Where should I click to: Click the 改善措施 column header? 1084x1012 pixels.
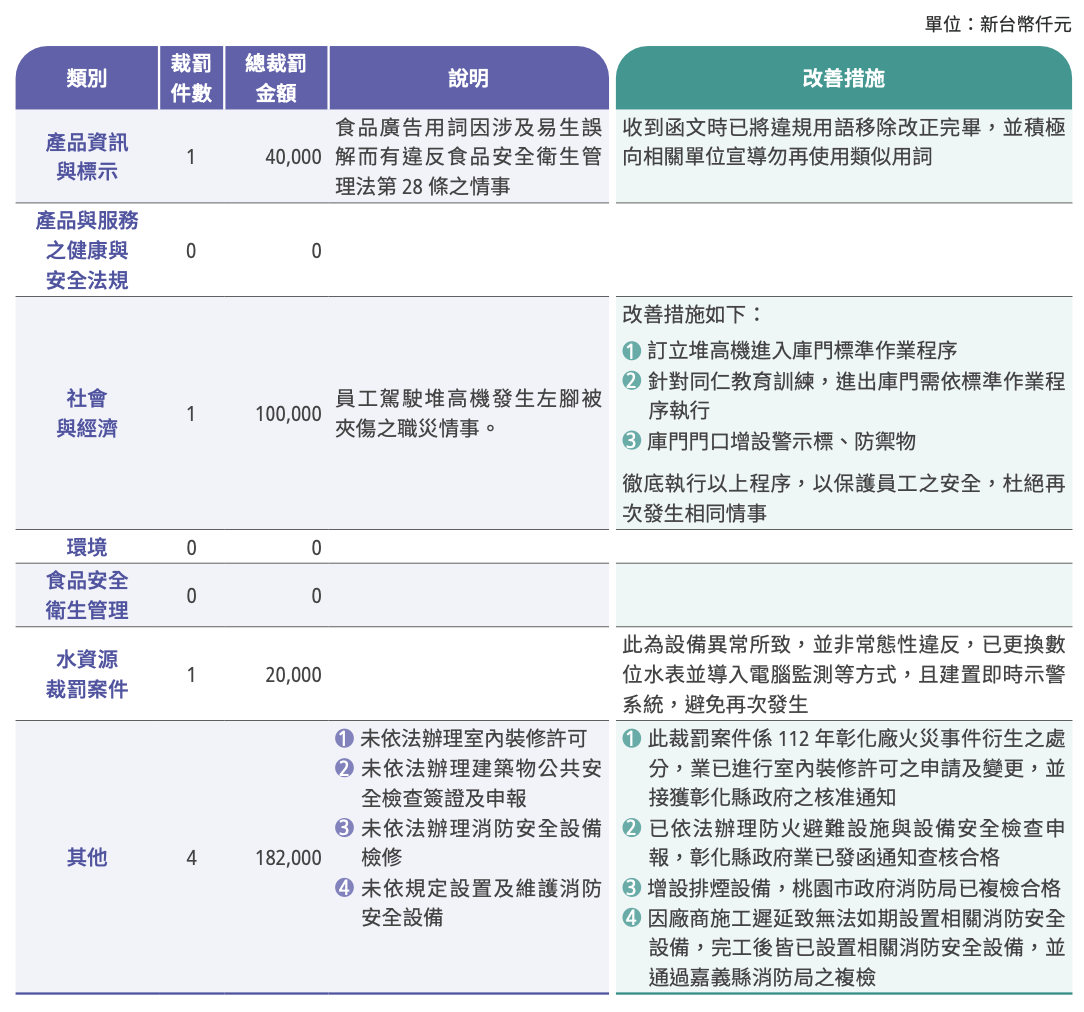843,78
